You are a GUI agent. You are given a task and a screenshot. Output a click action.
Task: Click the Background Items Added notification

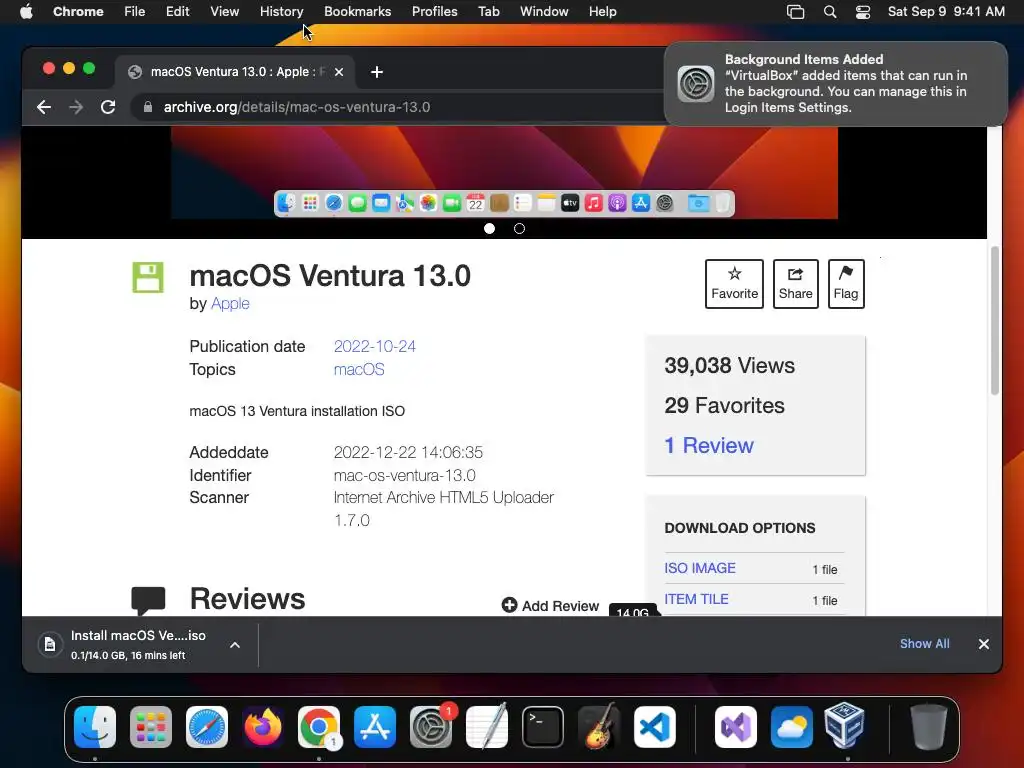836,84
